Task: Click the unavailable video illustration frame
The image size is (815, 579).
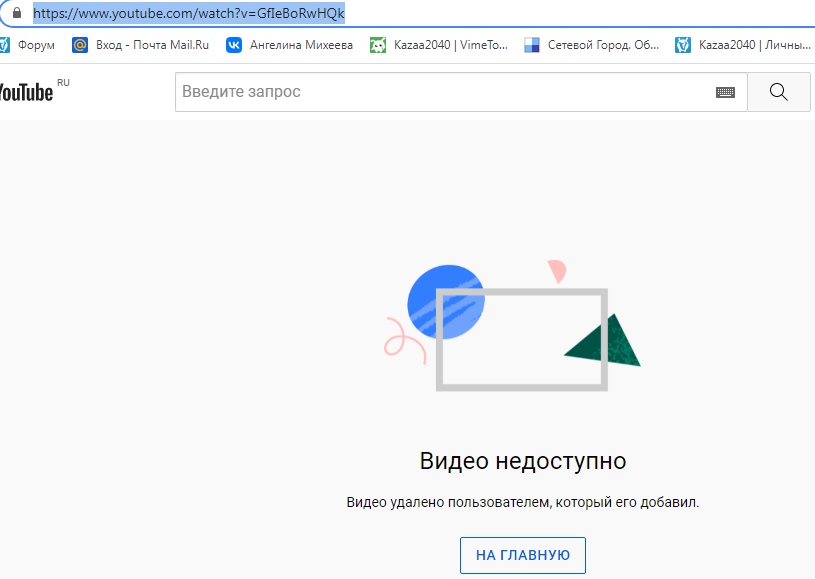Action: (x=521, y=340)
